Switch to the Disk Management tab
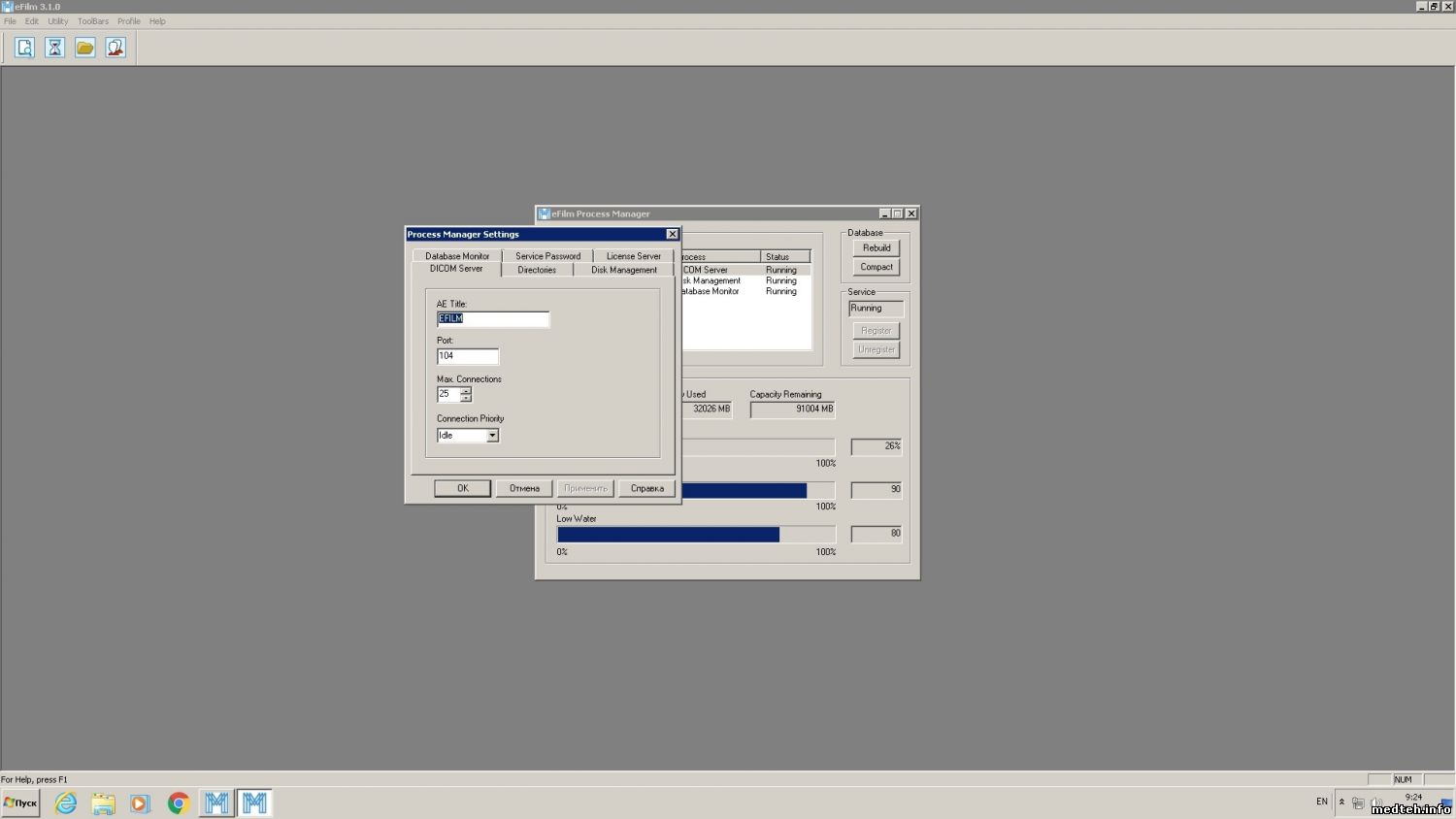The width and height of the screenshot is (1456, 819). [624, 270]
